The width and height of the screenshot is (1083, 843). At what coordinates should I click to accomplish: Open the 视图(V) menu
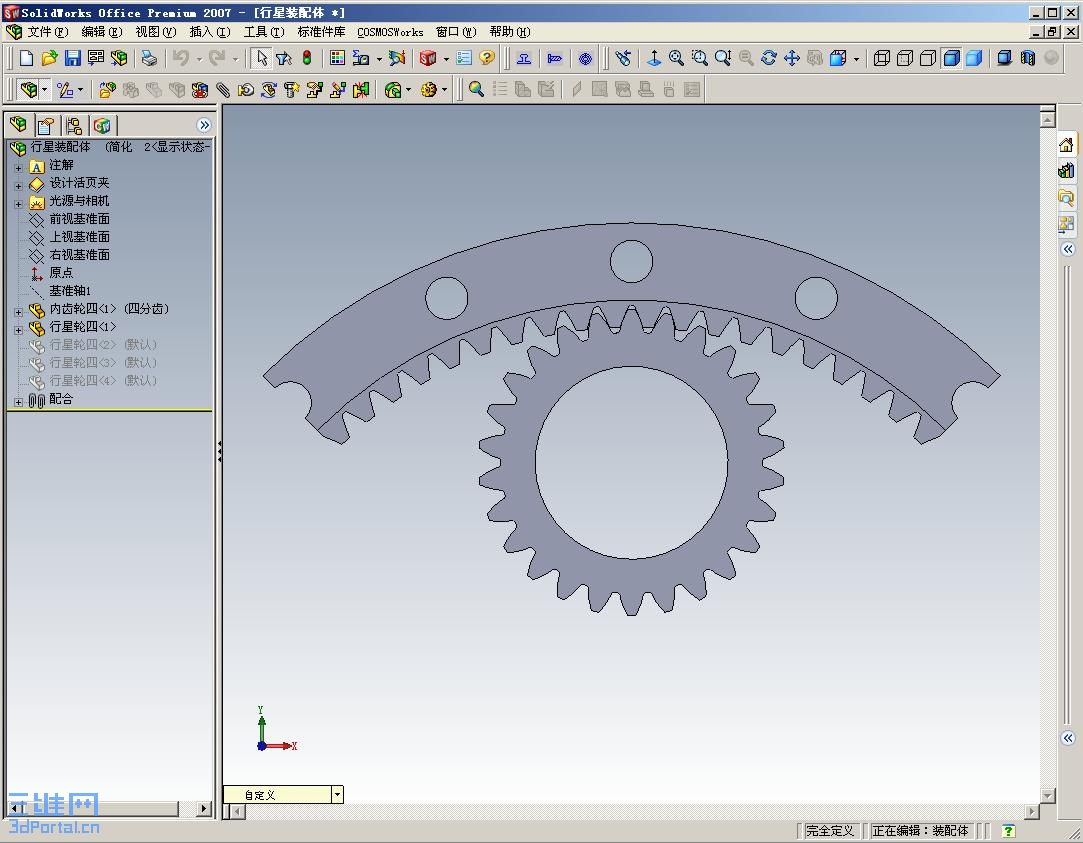(155, 32)
